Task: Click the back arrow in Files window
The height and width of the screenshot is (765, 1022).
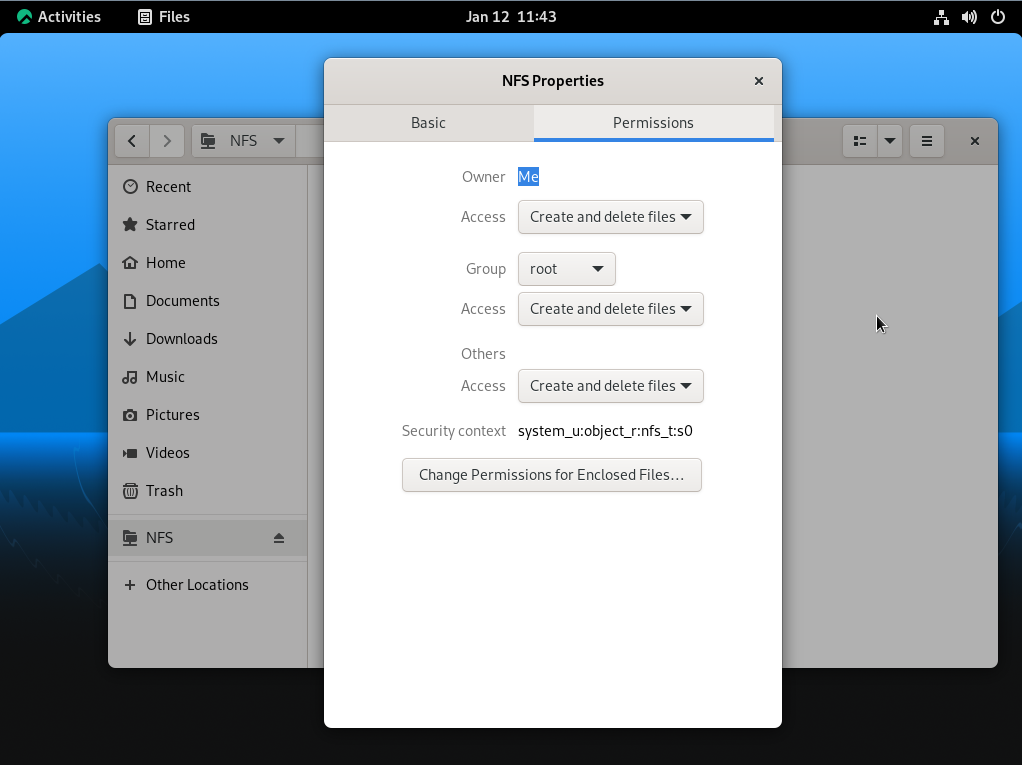Action: [x=132, y=141]
